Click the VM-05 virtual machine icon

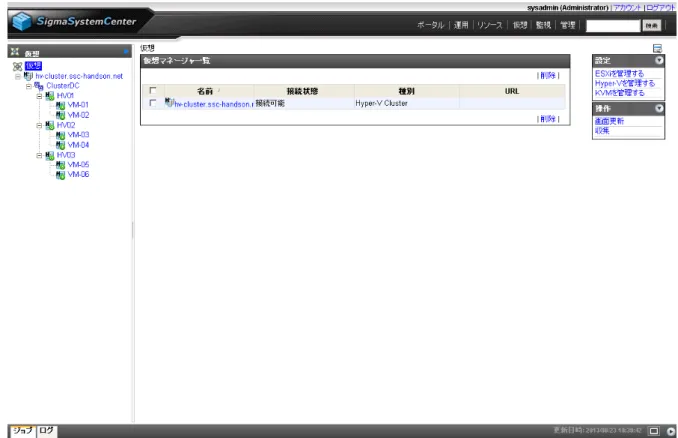61,165
